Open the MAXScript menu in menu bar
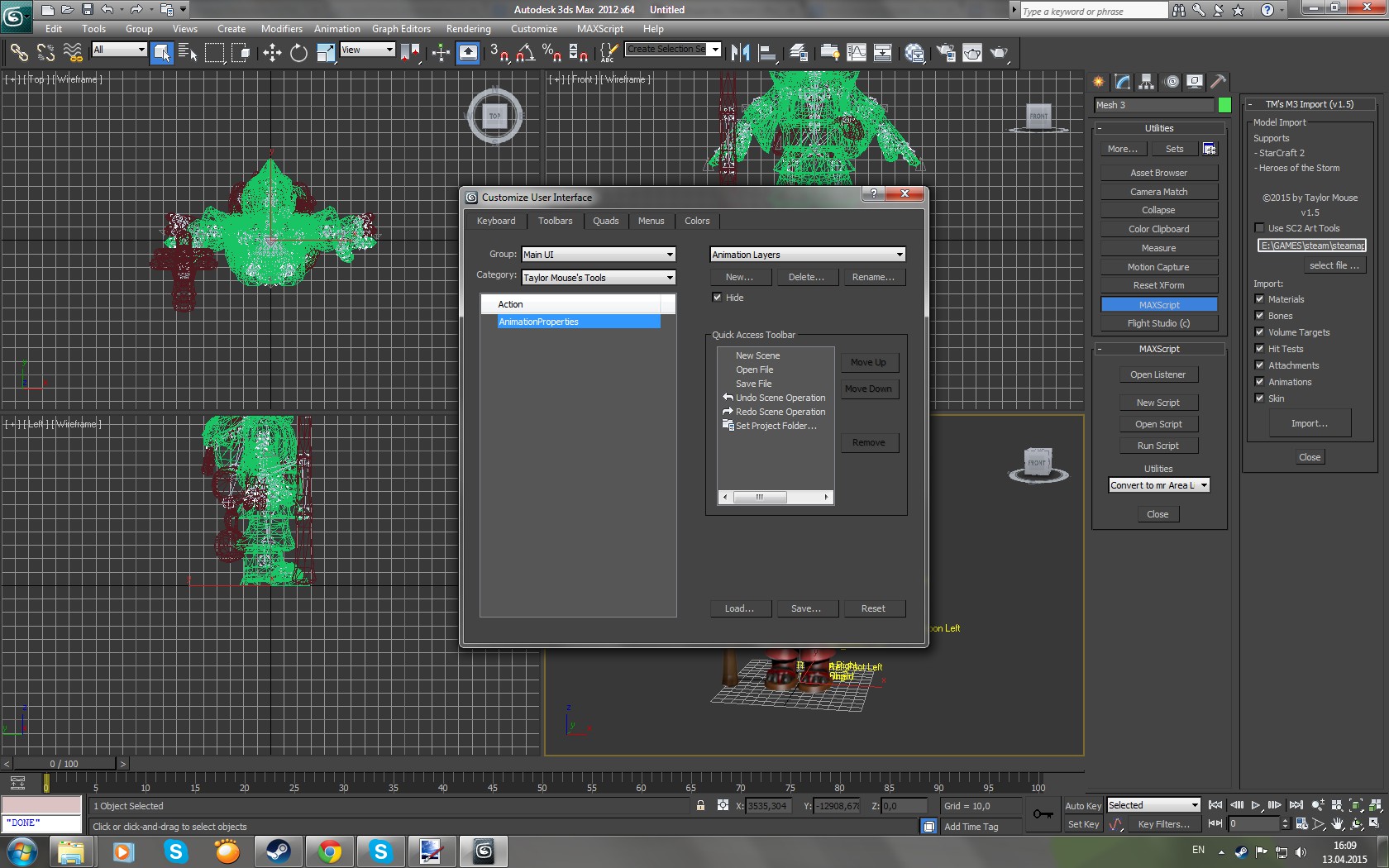This screenshot has width=1389, height=868. tap(599, 29)
